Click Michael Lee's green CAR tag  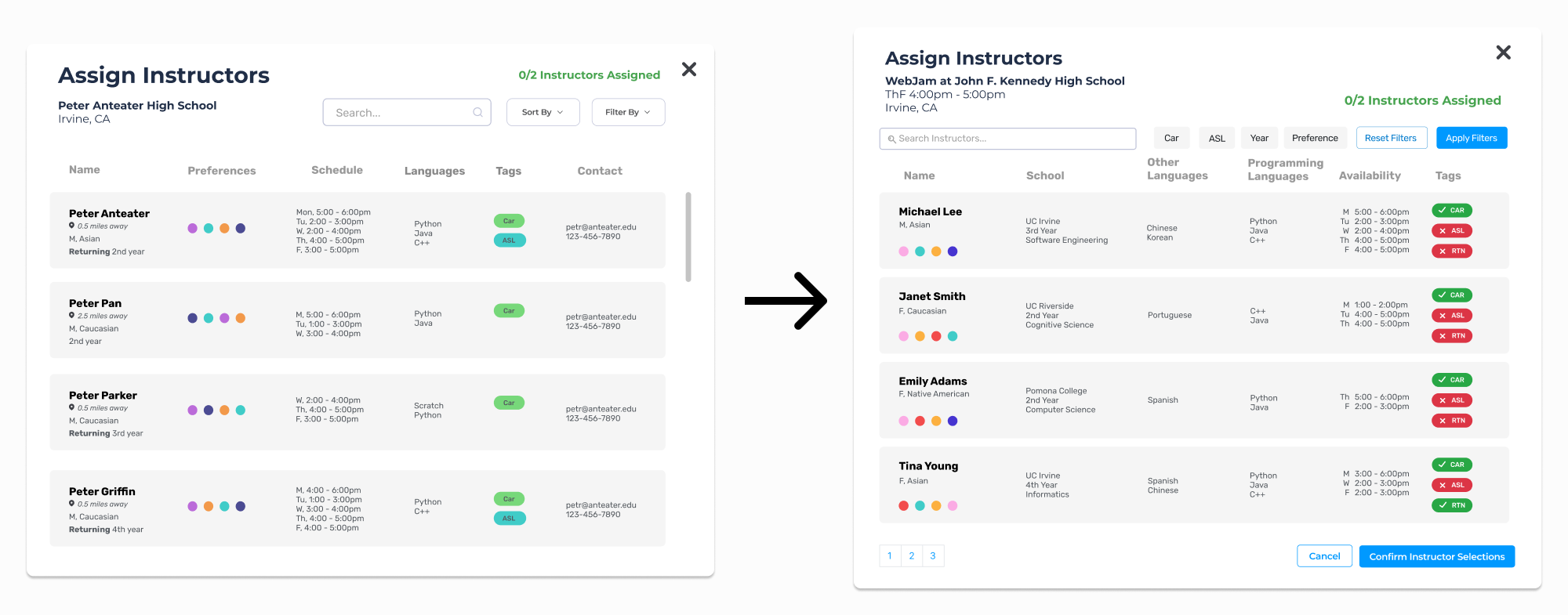[1452, 210]
